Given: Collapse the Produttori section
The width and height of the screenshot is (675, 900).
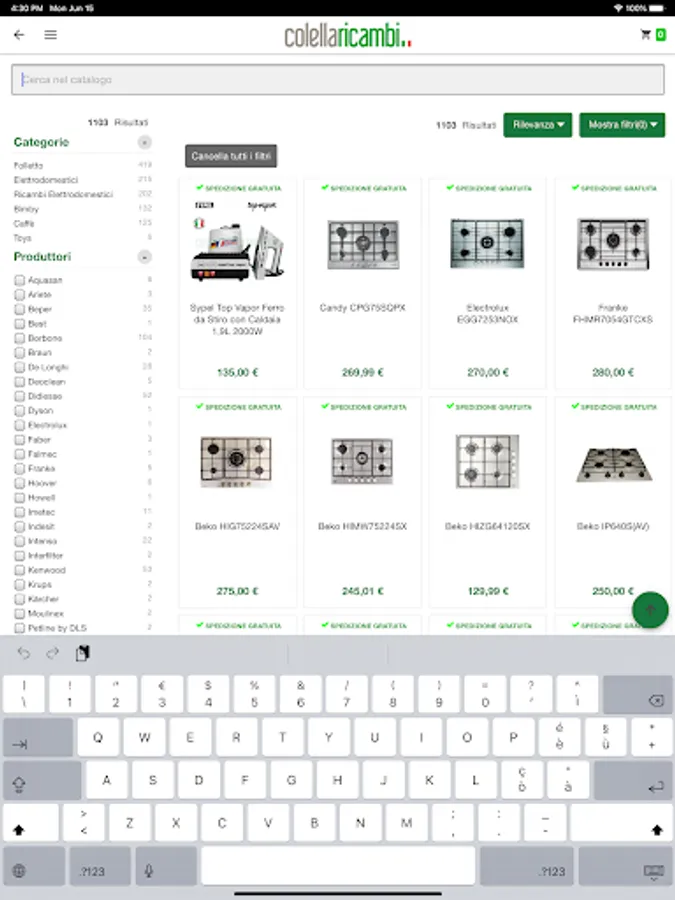Looking at the screenshot, I should 145,257.
